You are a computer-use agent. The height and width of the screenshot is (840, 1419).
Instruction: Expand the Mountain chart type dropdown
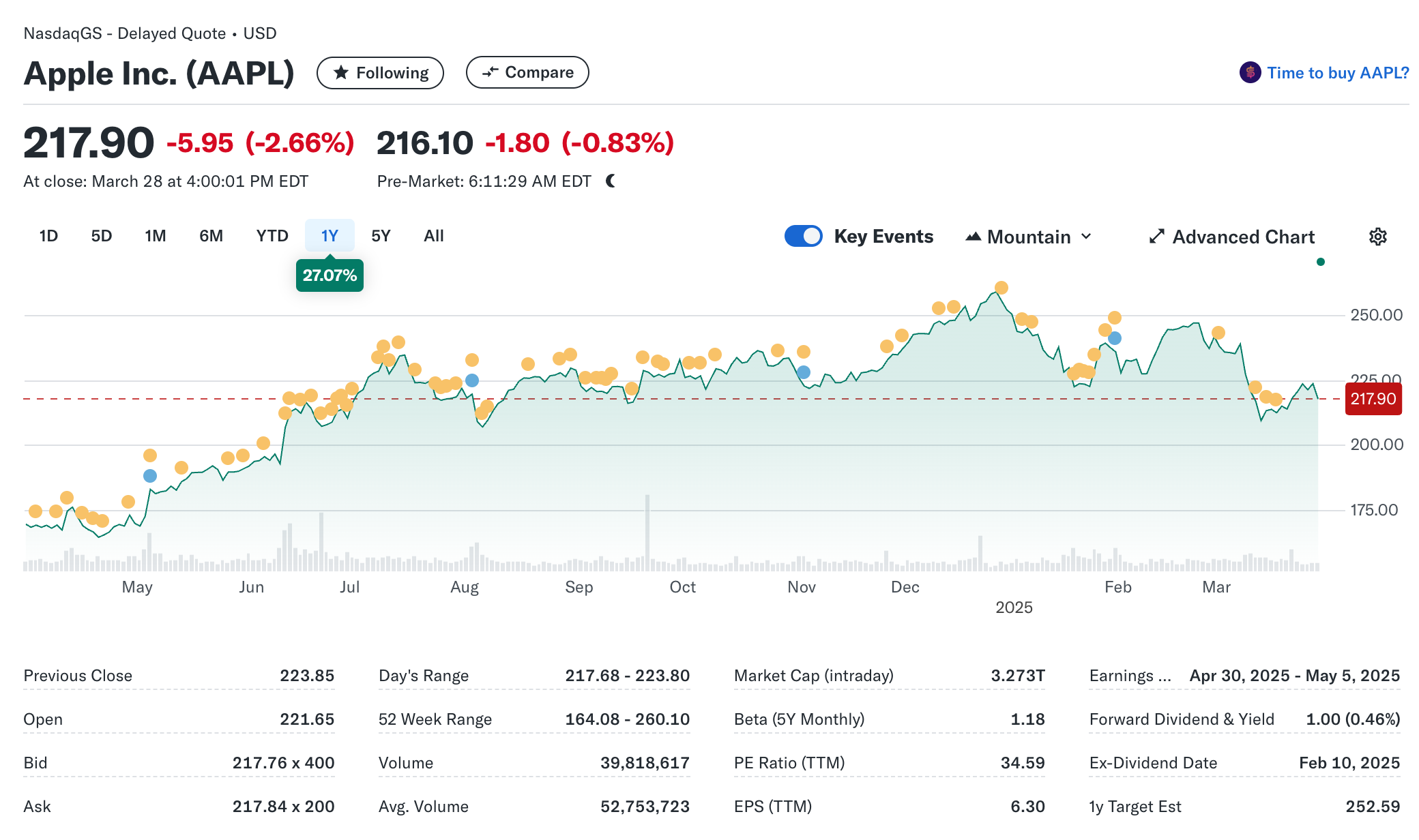(x=1029, y=237)
